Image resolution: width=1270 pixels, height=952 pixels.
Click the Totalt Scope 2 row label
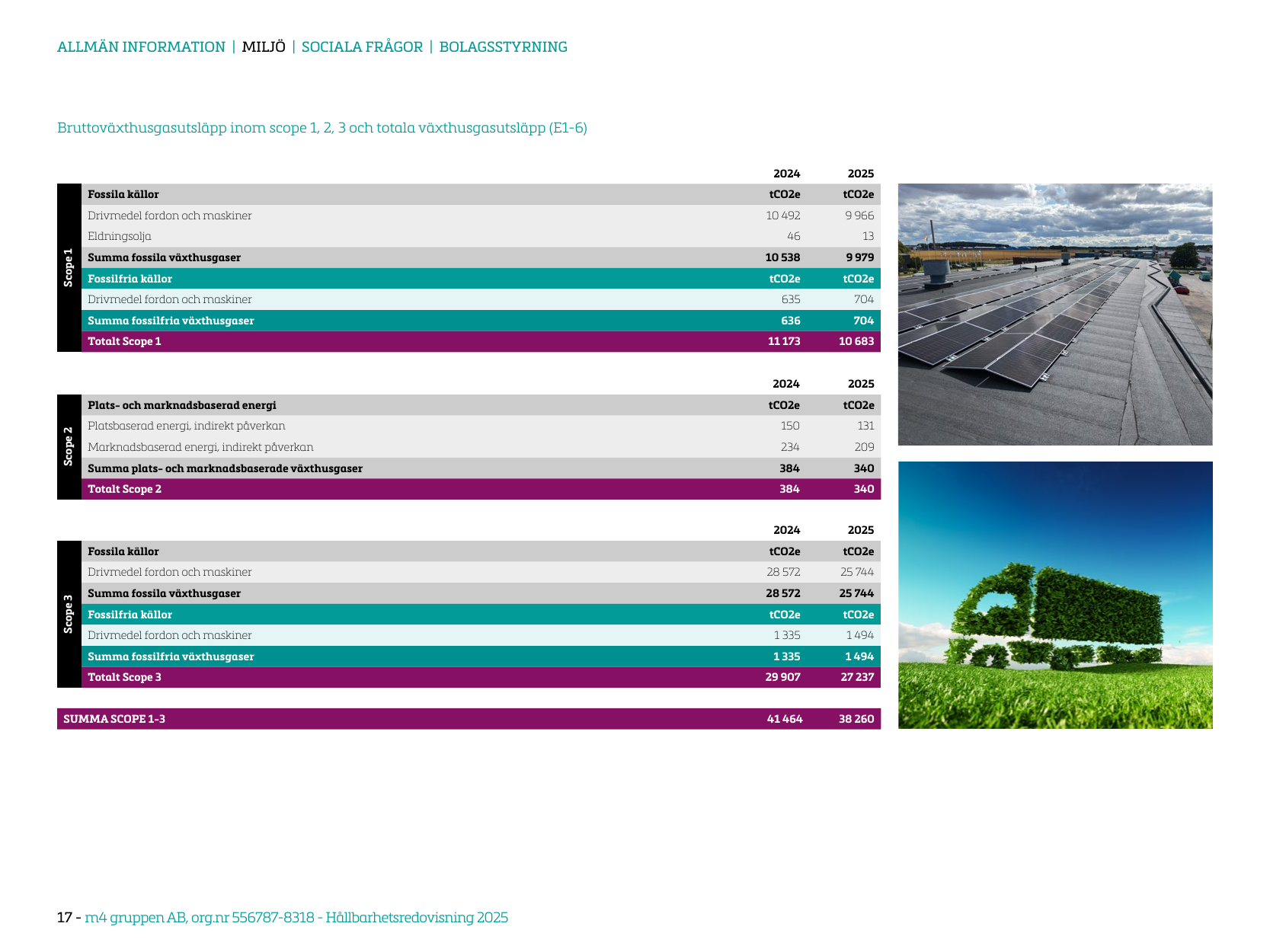(124, 489)
